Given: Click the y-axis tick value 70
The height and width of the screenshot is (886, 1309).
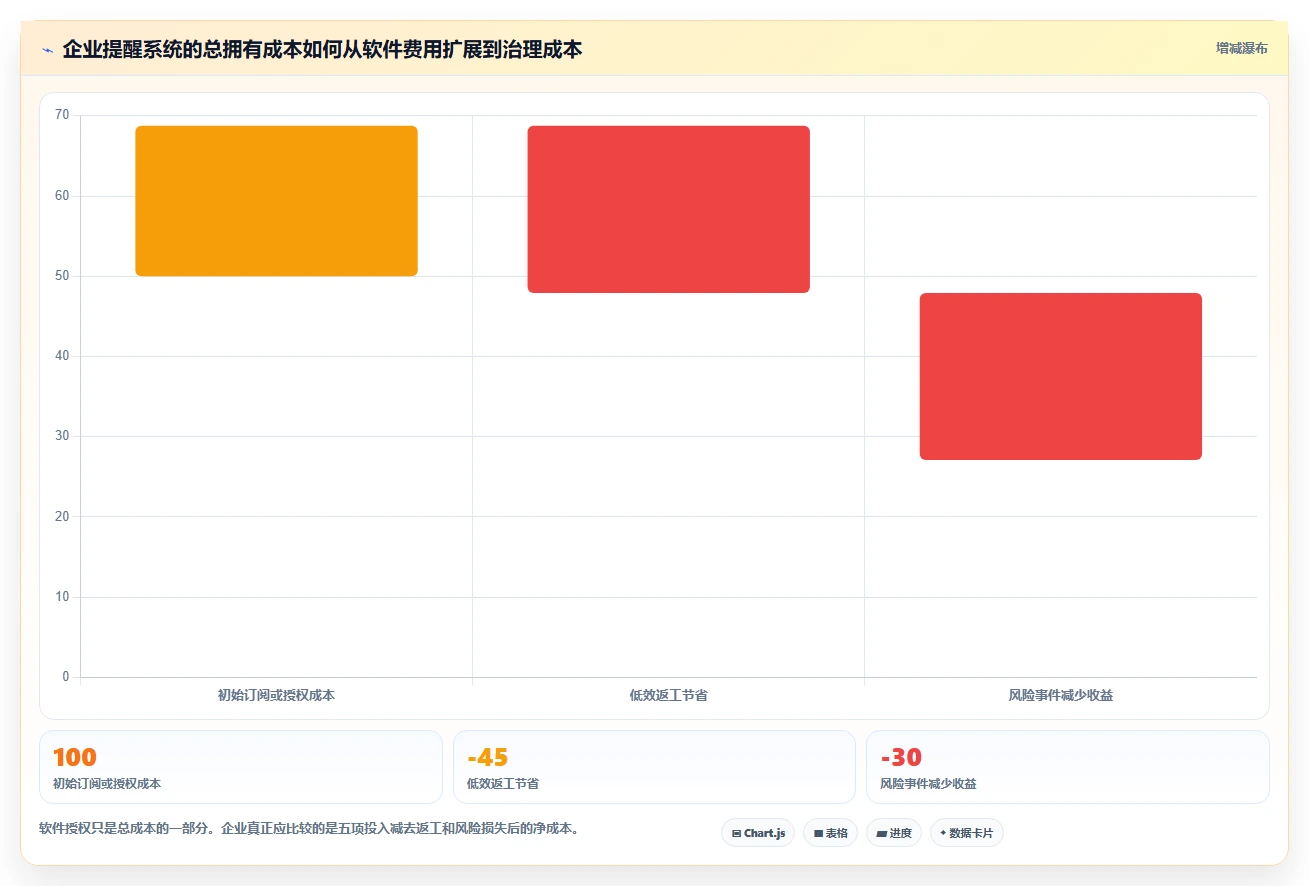Looking at the screenshot, I should pyautogui.click(x=63, y=115).
